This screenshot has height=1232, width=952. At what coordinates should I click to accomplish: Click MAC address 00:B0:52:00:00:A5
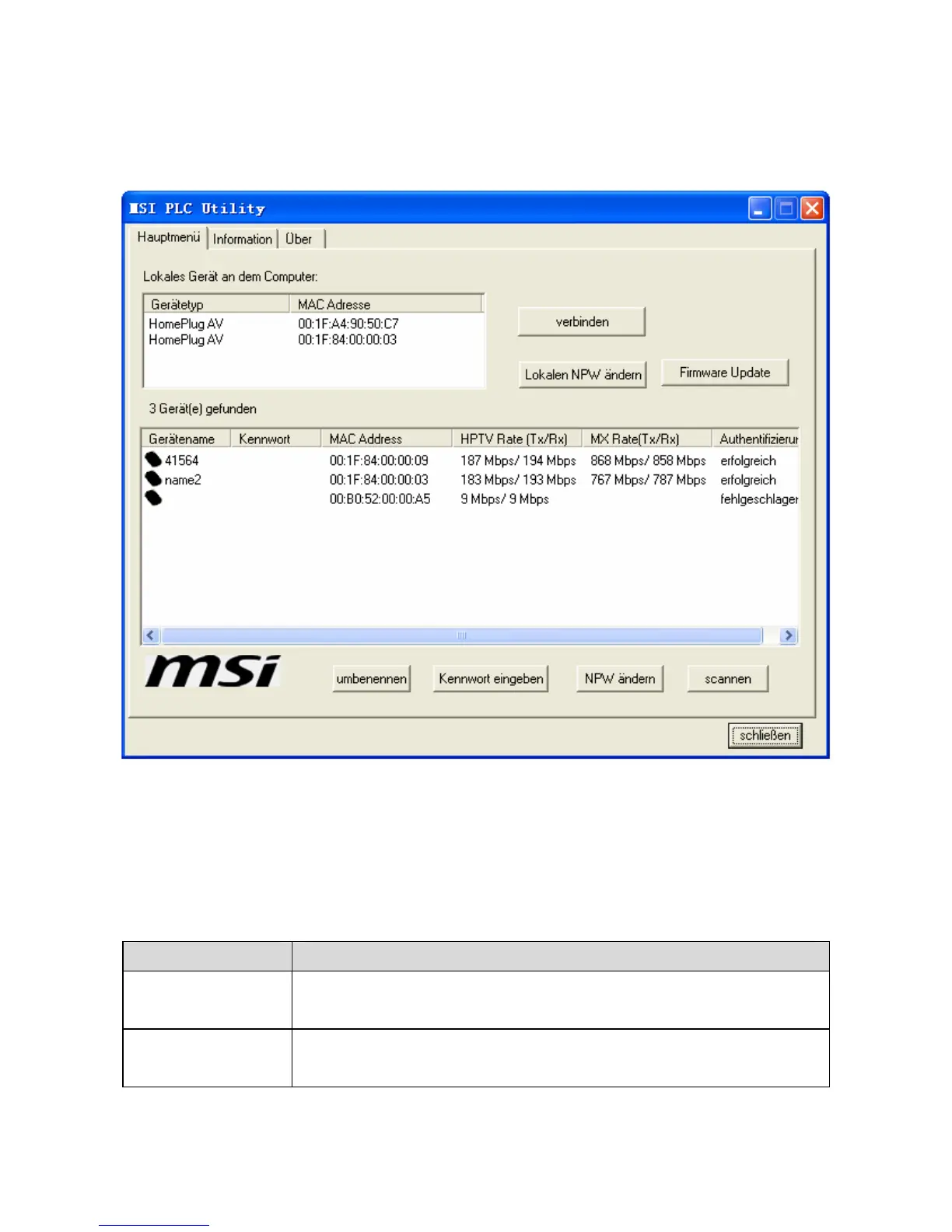click(x=380, y=499)
